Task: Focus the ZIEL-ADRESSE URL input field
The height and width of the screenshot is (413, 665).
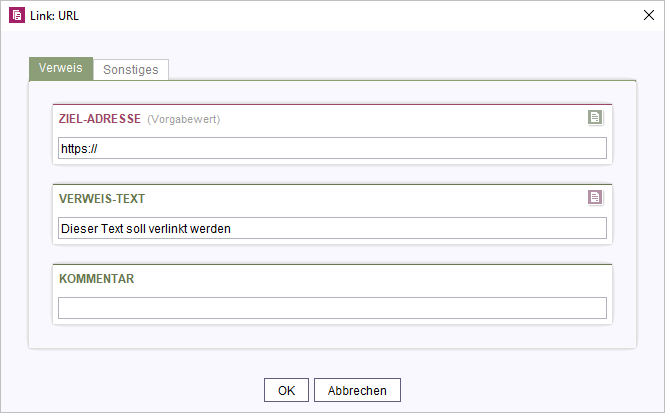Action: tap(332, 148)
